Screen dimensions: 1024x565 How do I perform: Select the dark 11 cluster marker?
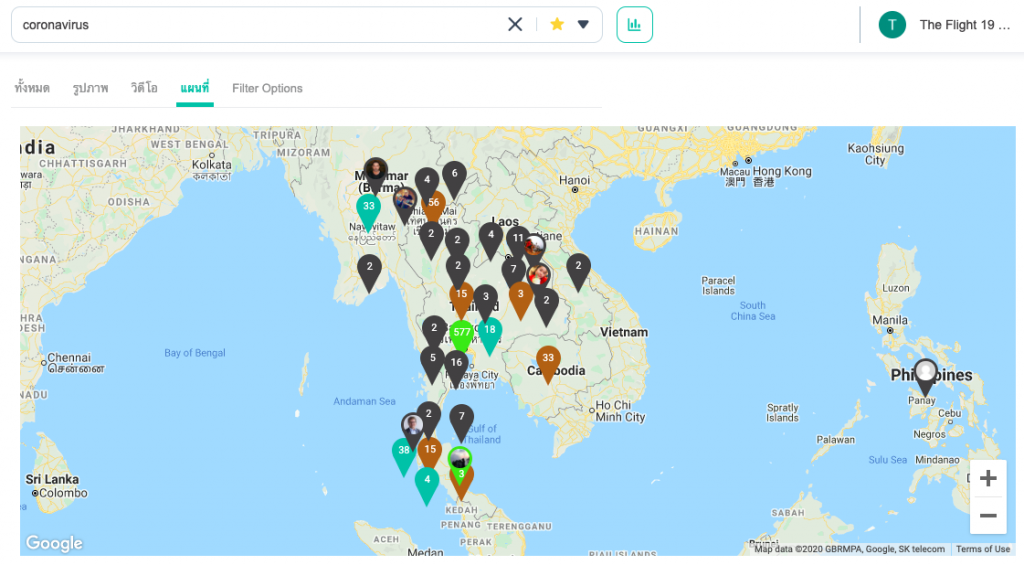pyautogui.click(x=518, y=242)
